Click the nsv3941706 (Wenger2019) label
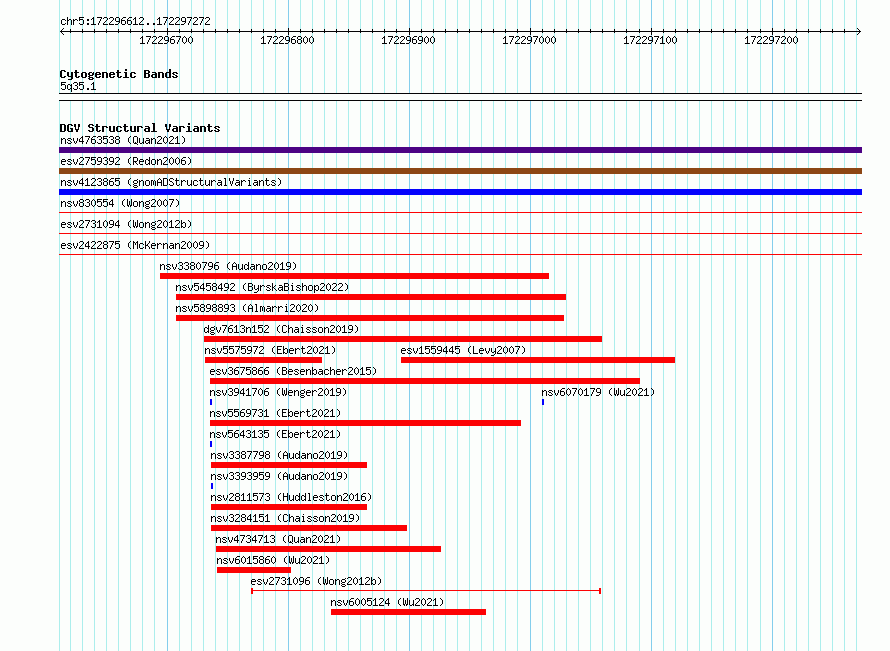This screenshot has height=651, width=890. tap(278, 392)
